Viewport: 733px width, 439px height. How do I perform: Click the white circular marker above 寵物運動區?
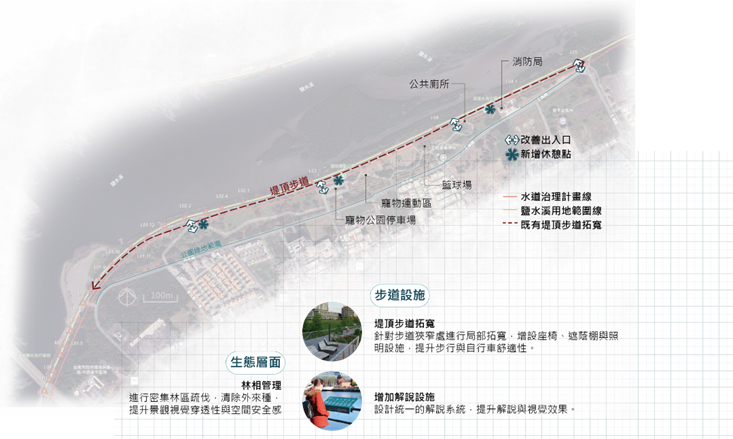pos(321,186)
